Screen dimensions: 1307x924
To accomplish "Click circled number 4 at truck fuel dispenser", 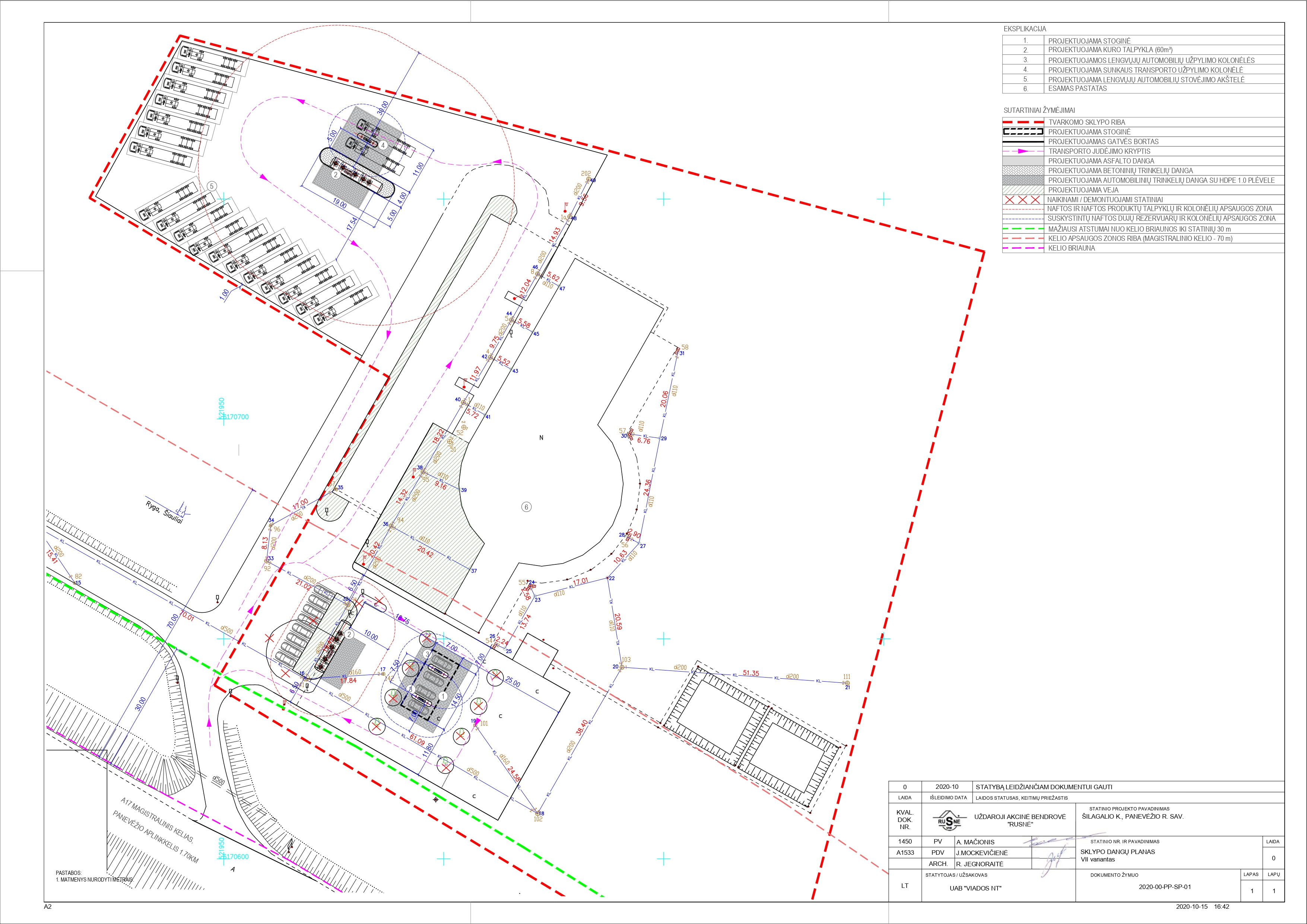I will [384, 145].
